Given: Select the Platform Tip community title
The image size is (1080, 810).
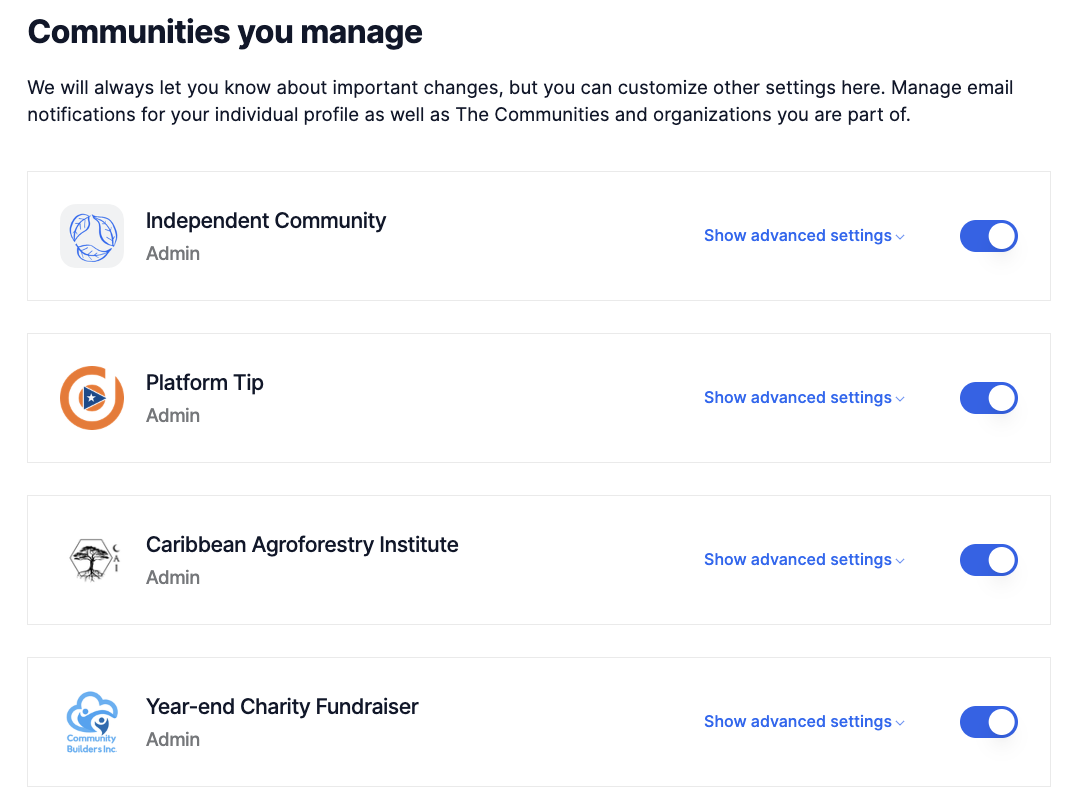Looking at the screenshot, I should 205,383.
